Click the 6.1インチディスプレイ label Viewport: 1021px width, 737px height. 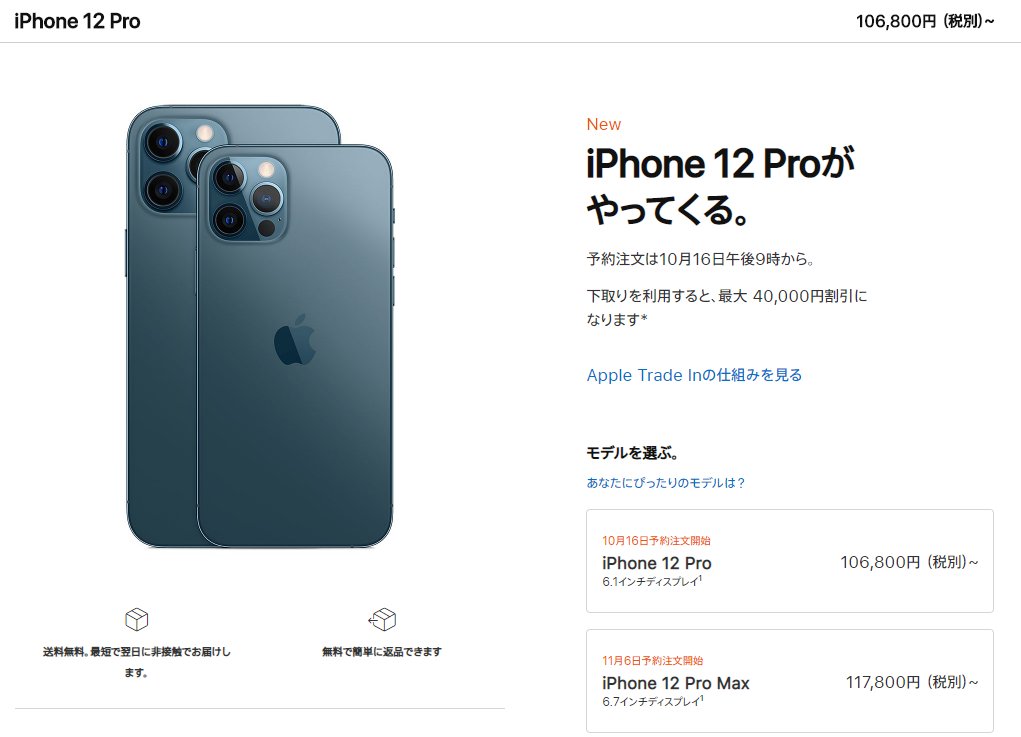(652, 581)
